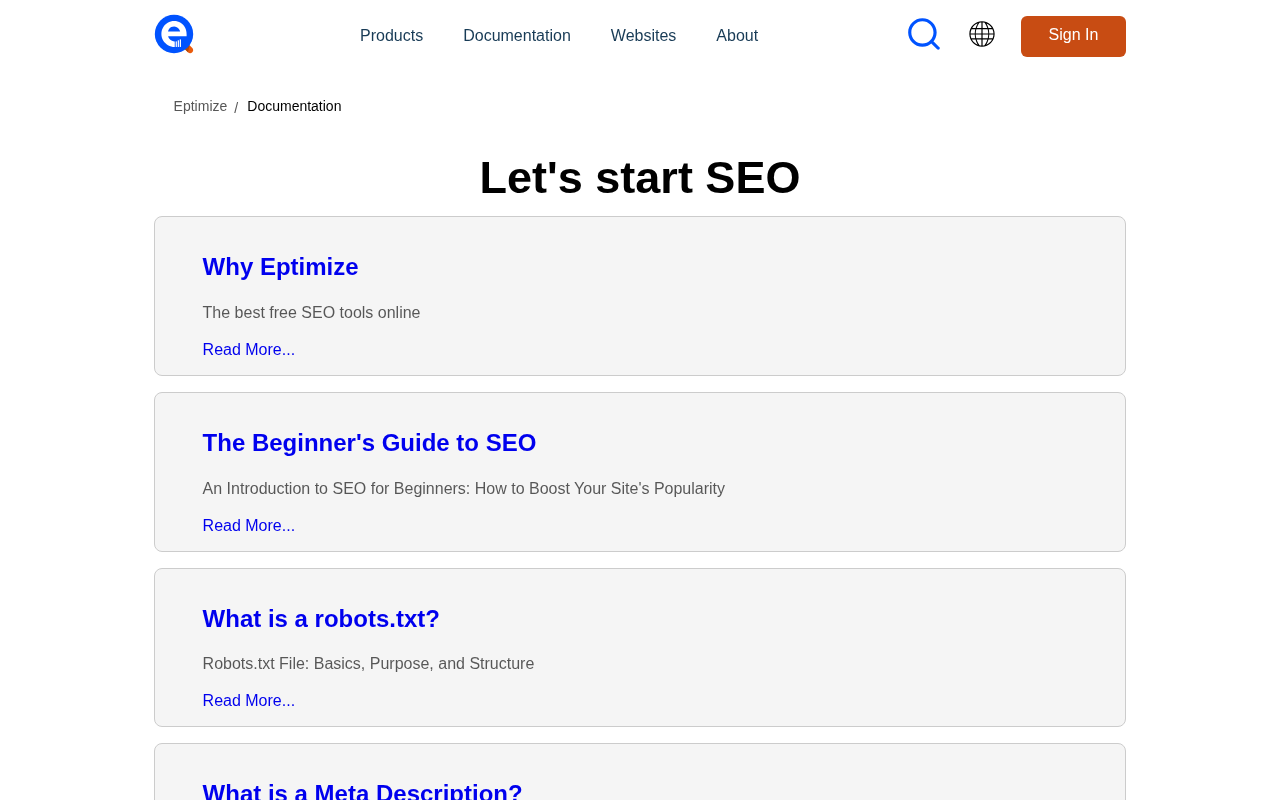Screen dimensions: 1280x800
Task: Read more about Why Eptimize
Action: [248, 350]
